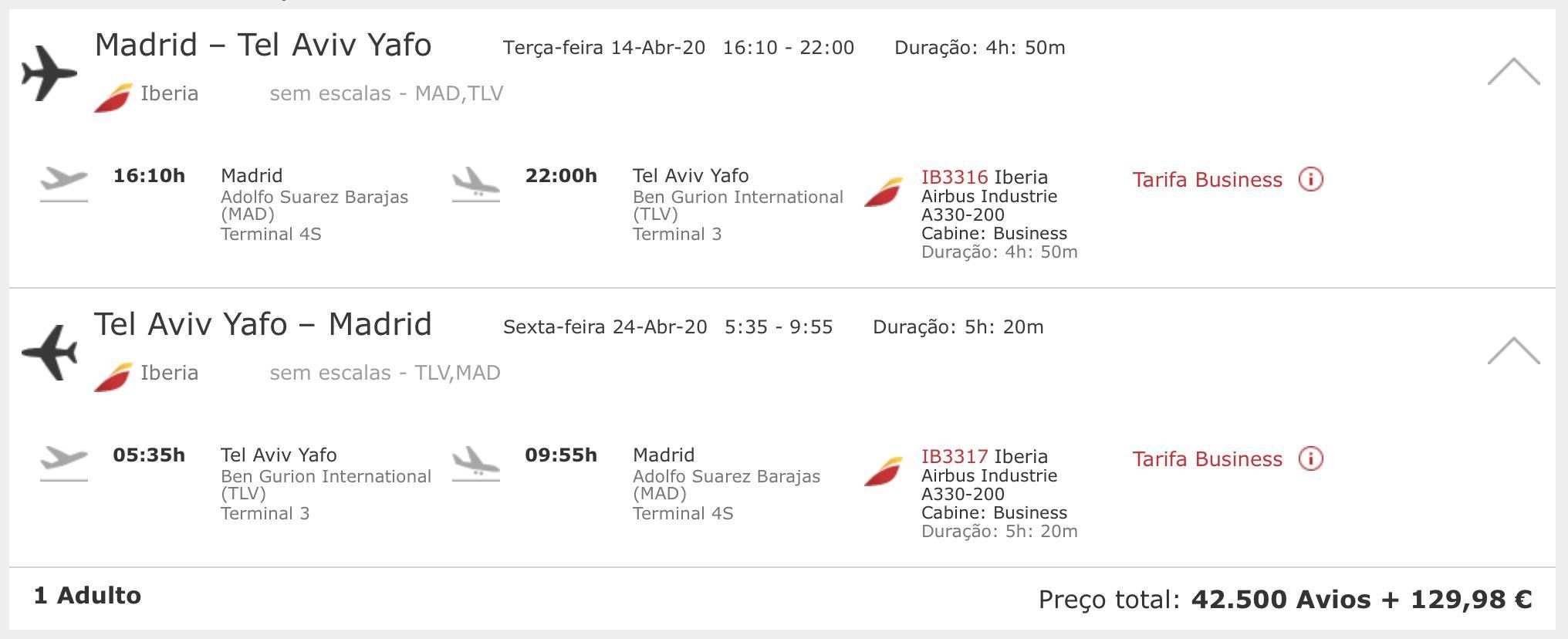Click the Iberia logo under Madrid – Tel Aviv Yafo
The image size is (1568, 639).
click(113, 98)
